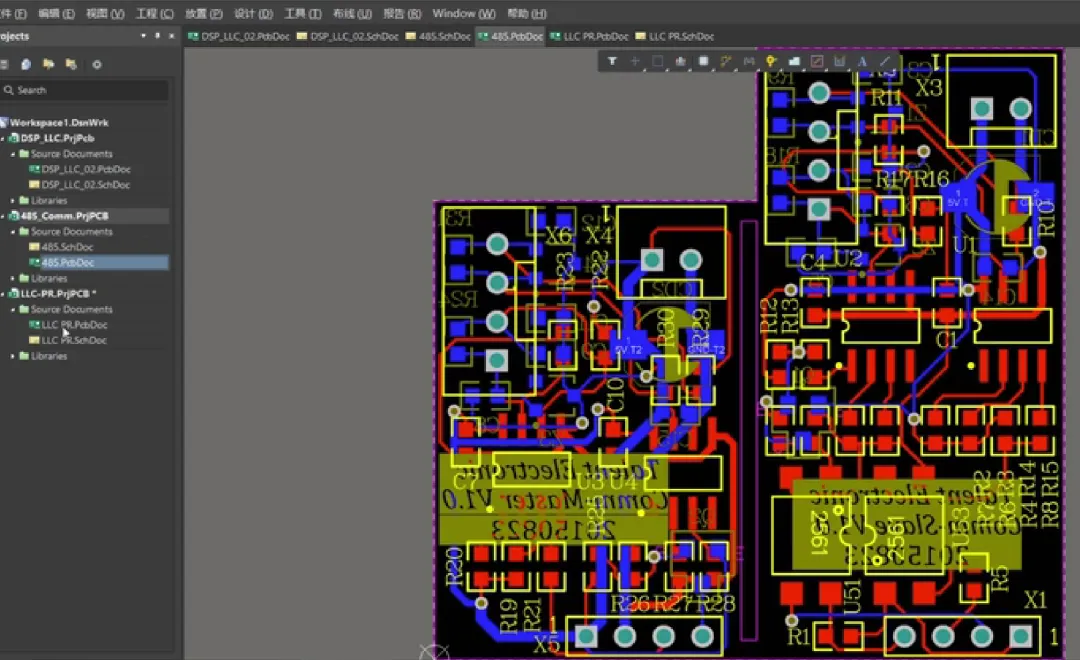
Task: Click the place via yellow pin icon
Action: coord(771,61)
